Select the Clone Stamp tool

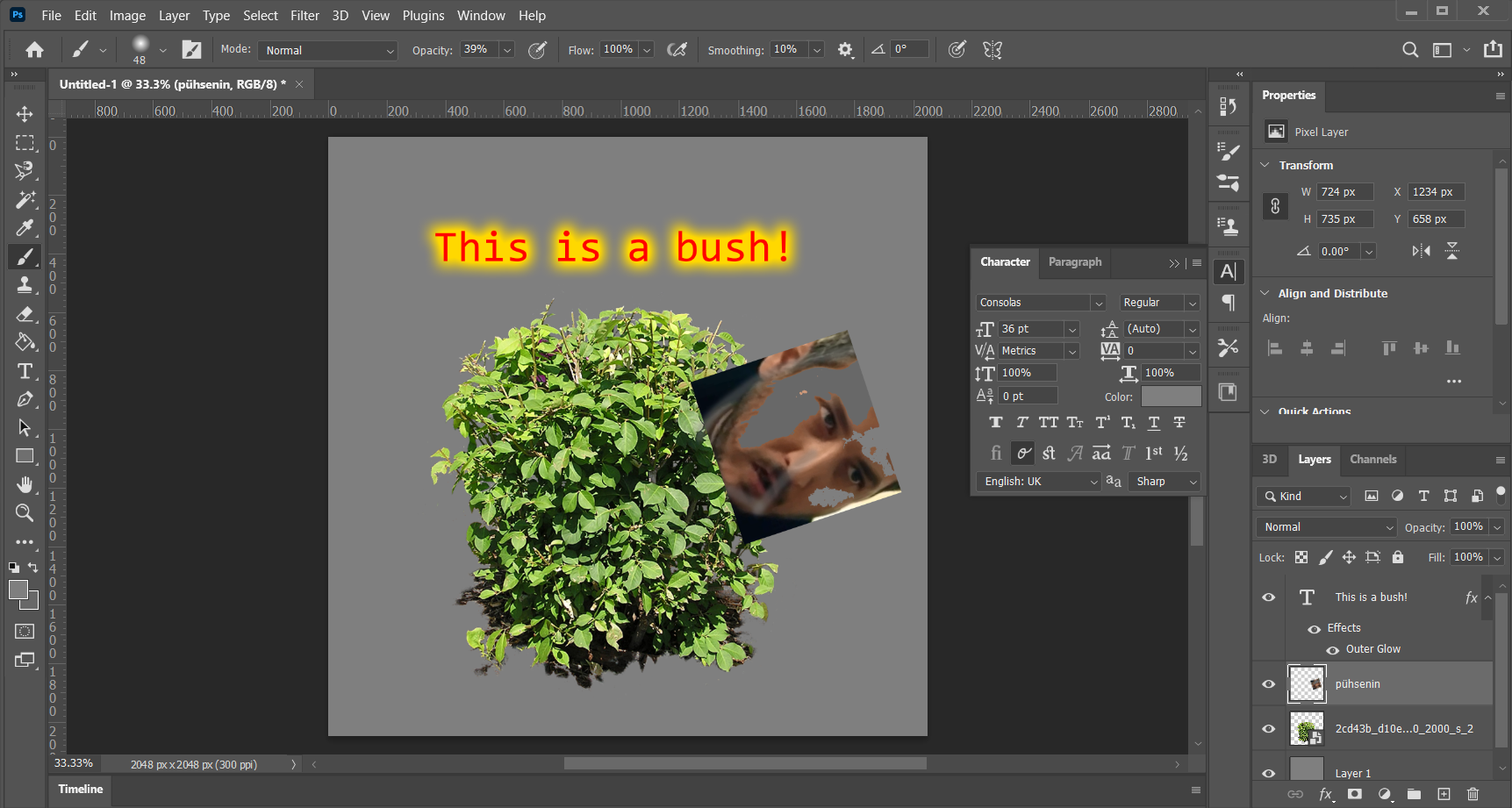click(x=25, y=285)
